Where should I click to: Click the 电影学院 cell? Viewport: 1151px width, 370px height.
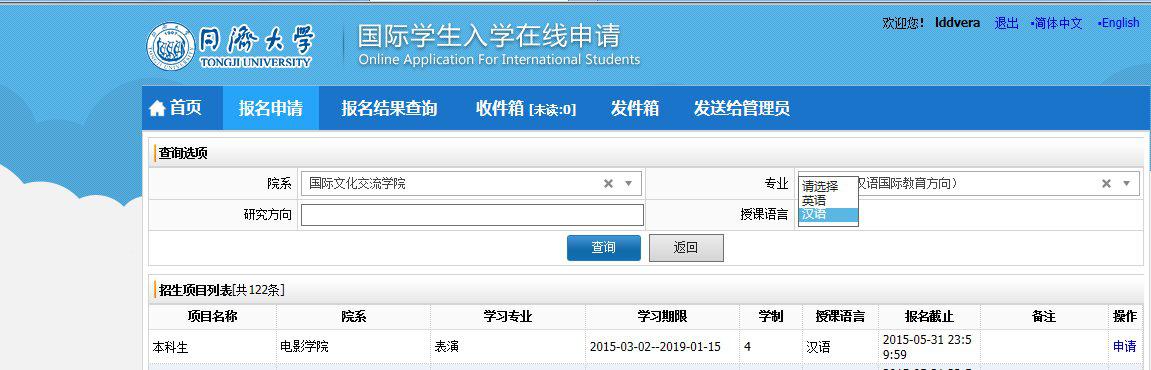[304, 346]
